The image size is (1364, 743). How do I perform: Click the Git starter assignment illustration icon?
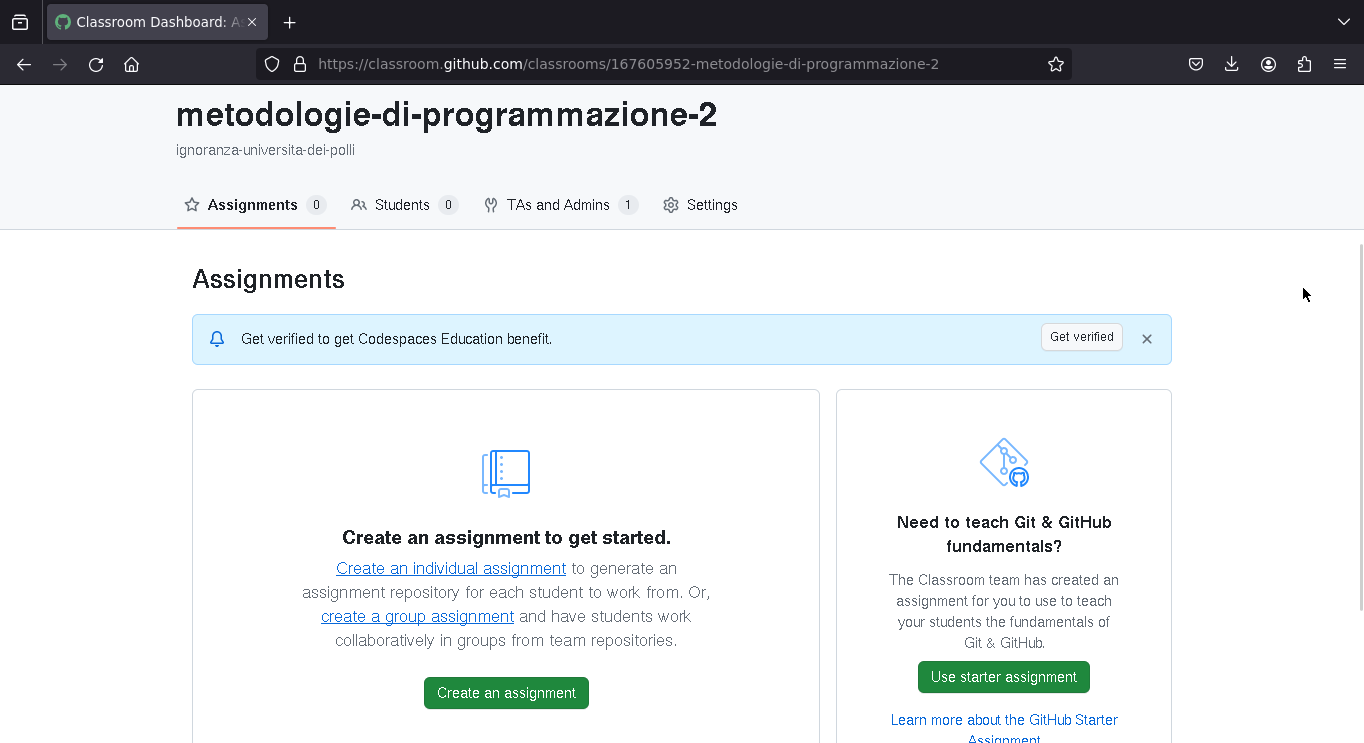tap(1004, 462)
